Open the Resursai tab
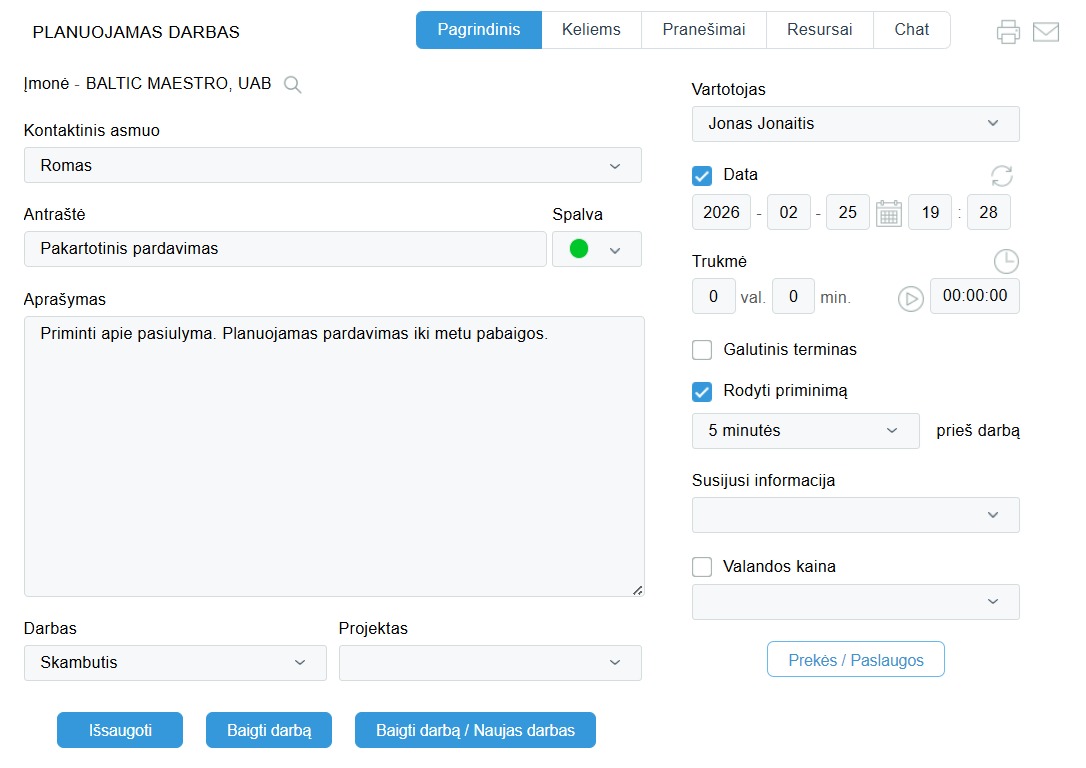The height and width of the screenshot is (768, 1086). [x=819, y=30]
